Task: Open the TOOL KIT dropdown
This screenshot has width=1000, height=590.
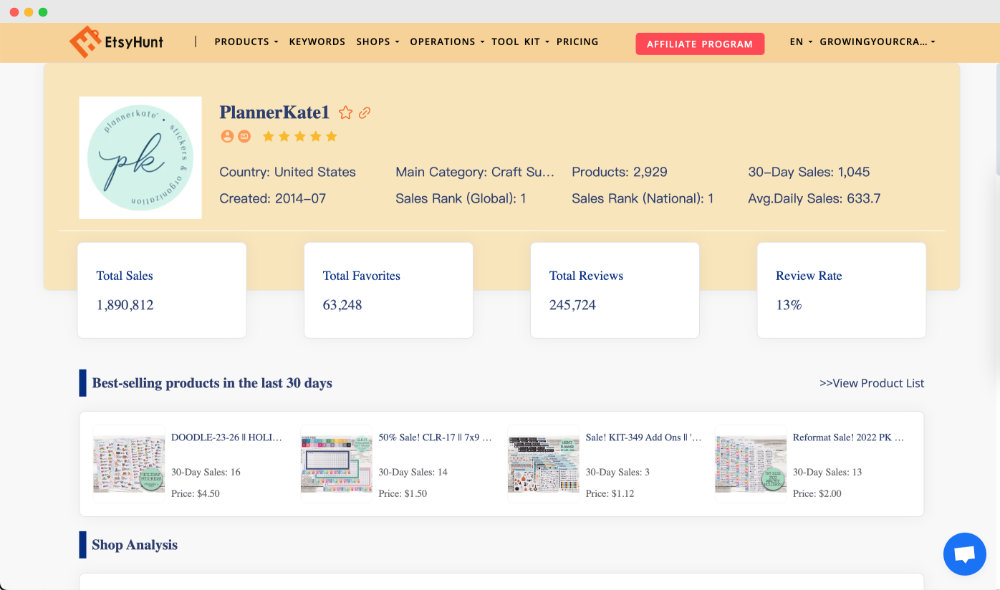Action: click(x=520, y=41)
